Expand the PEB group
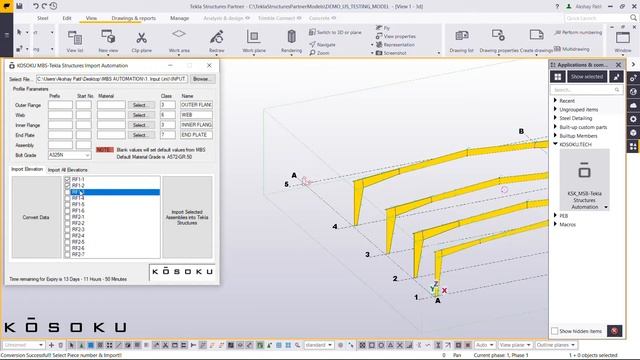The width and height of the screenshot is (640, 360). pos(555,216)
